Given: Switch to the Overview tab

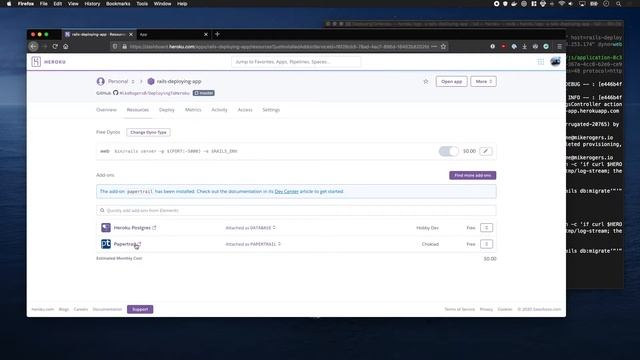Looking at the screenshot, I should point(106,110).
